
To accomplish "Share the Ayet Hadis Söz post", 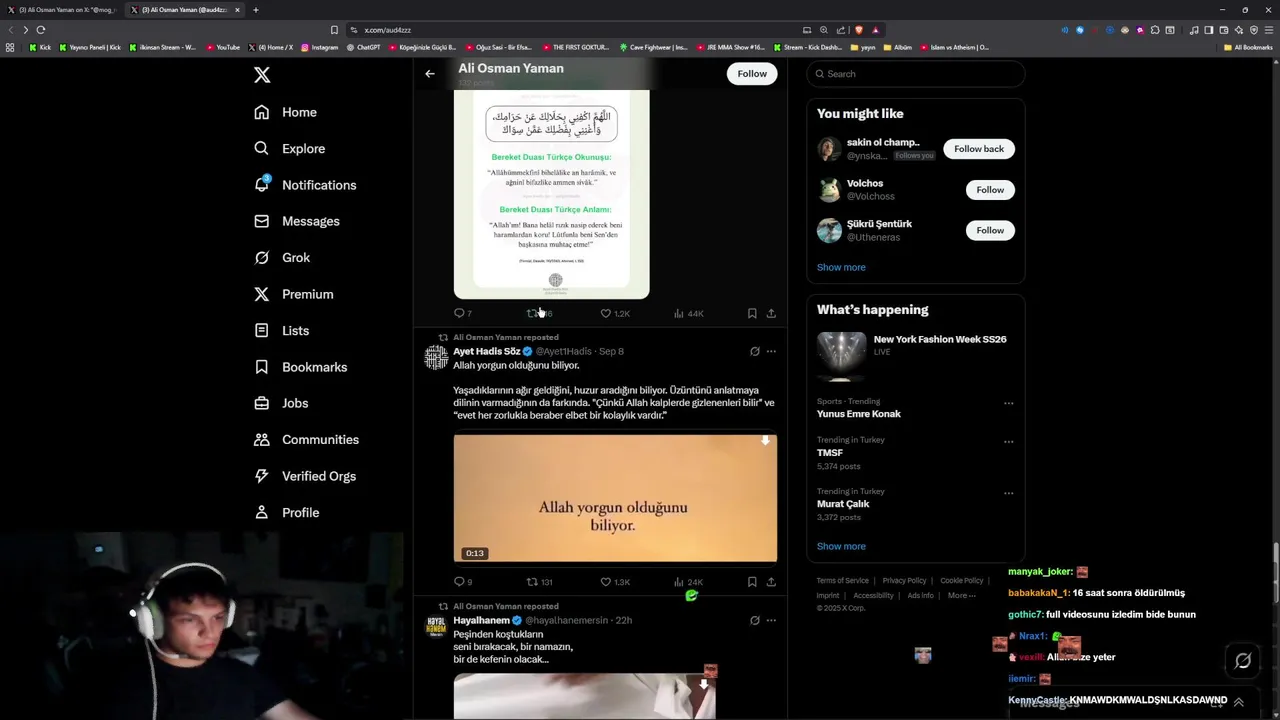I will pyautogui.click(x=771, y=582).
